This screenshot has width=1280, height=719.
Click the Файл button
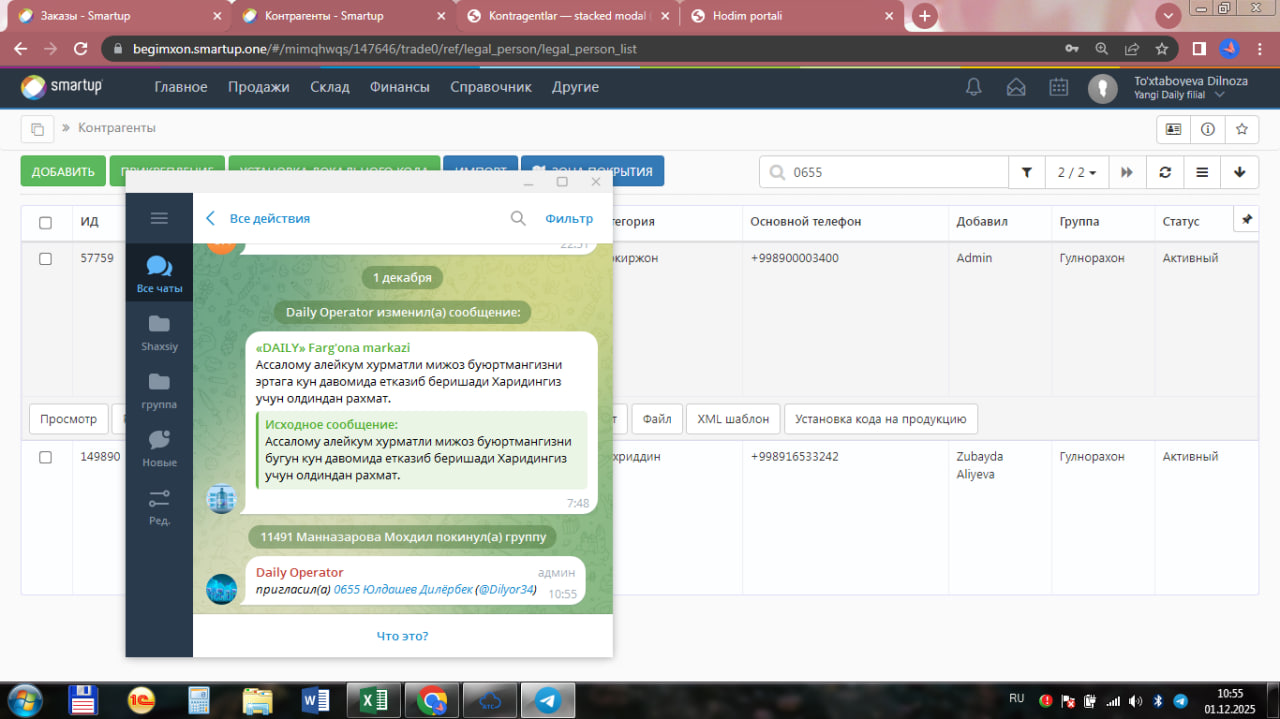click(x=657, y=419)
